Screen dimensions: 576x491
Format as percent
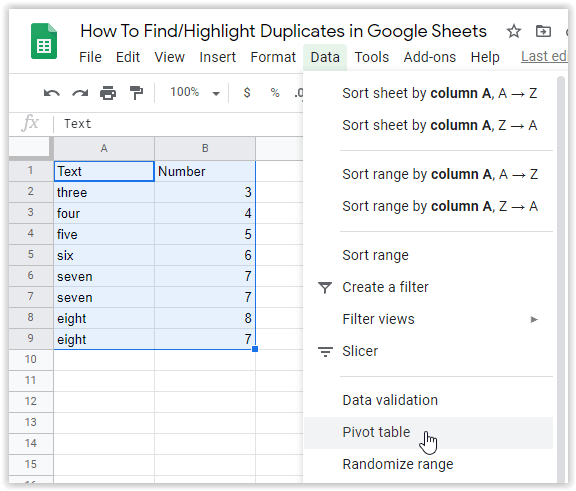[275, 92]
